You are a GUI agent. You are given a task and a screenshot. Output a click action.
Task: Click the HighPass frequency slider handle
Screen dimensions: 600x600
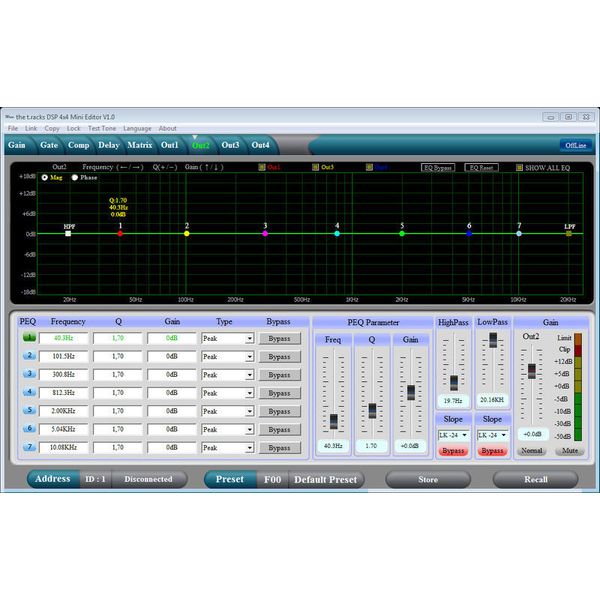(x=454, y=383)
